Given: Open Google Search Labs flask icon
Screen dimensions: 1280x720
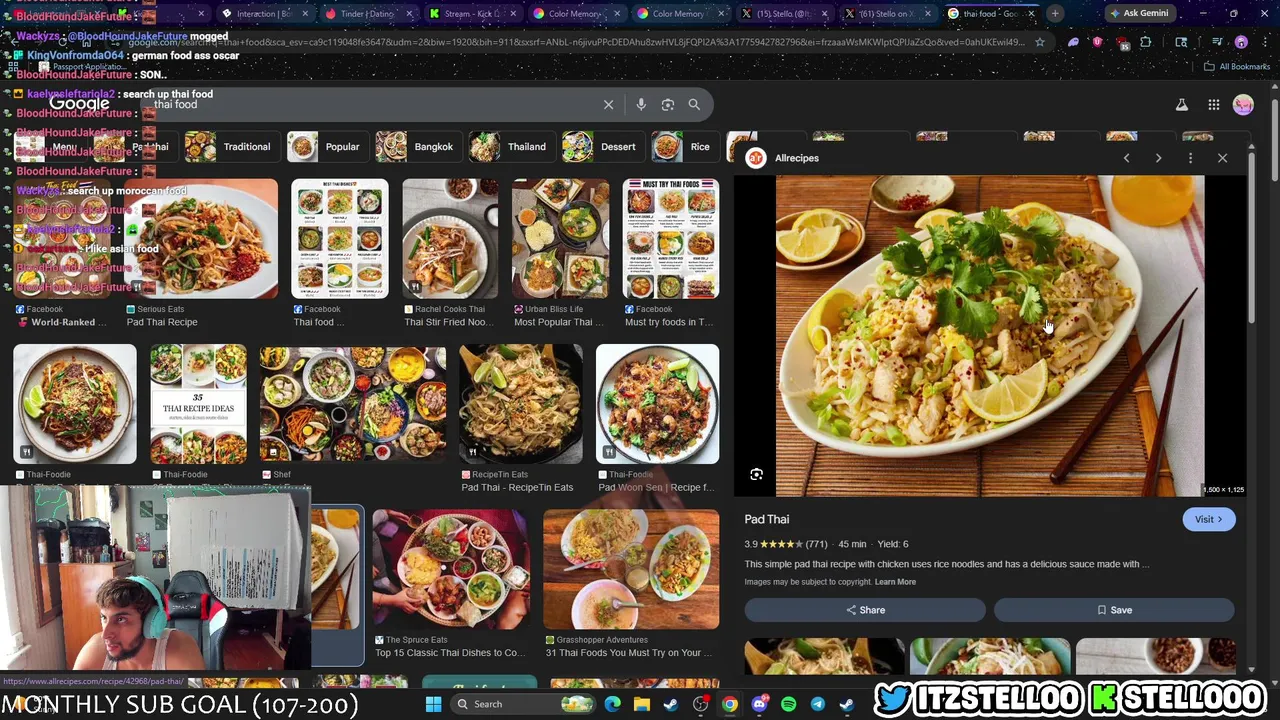Looking at the screenshot, I should coord(1181,105).
